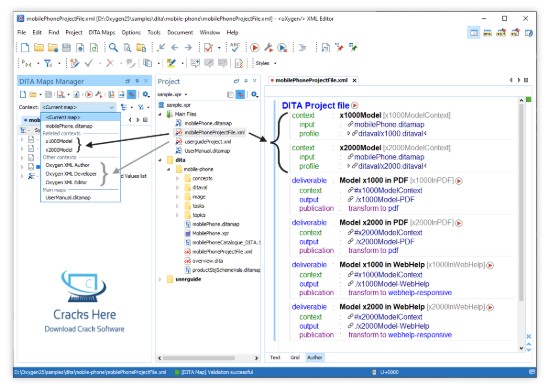Collapse the dita folder
Image resolution: width=550 pixels, height=390 pixels.
point(160,160)
